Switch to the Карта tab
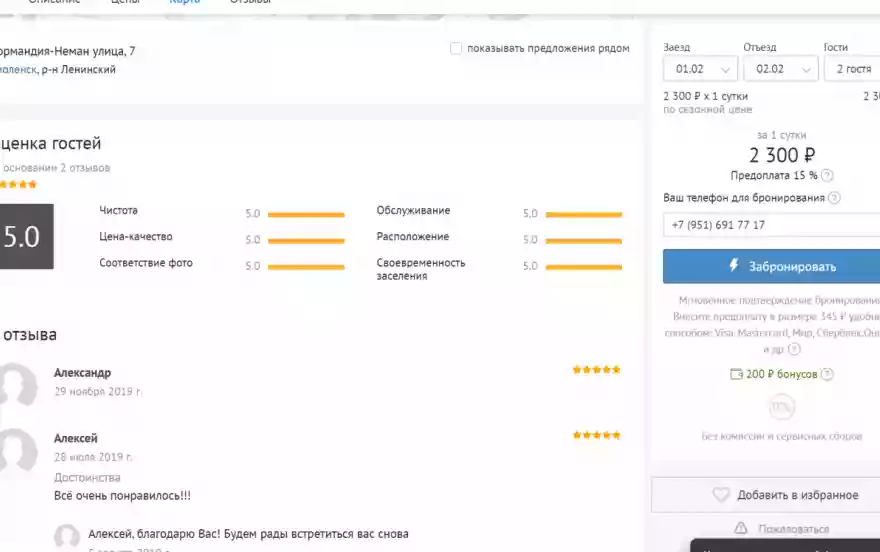 (x=184, y=2)
